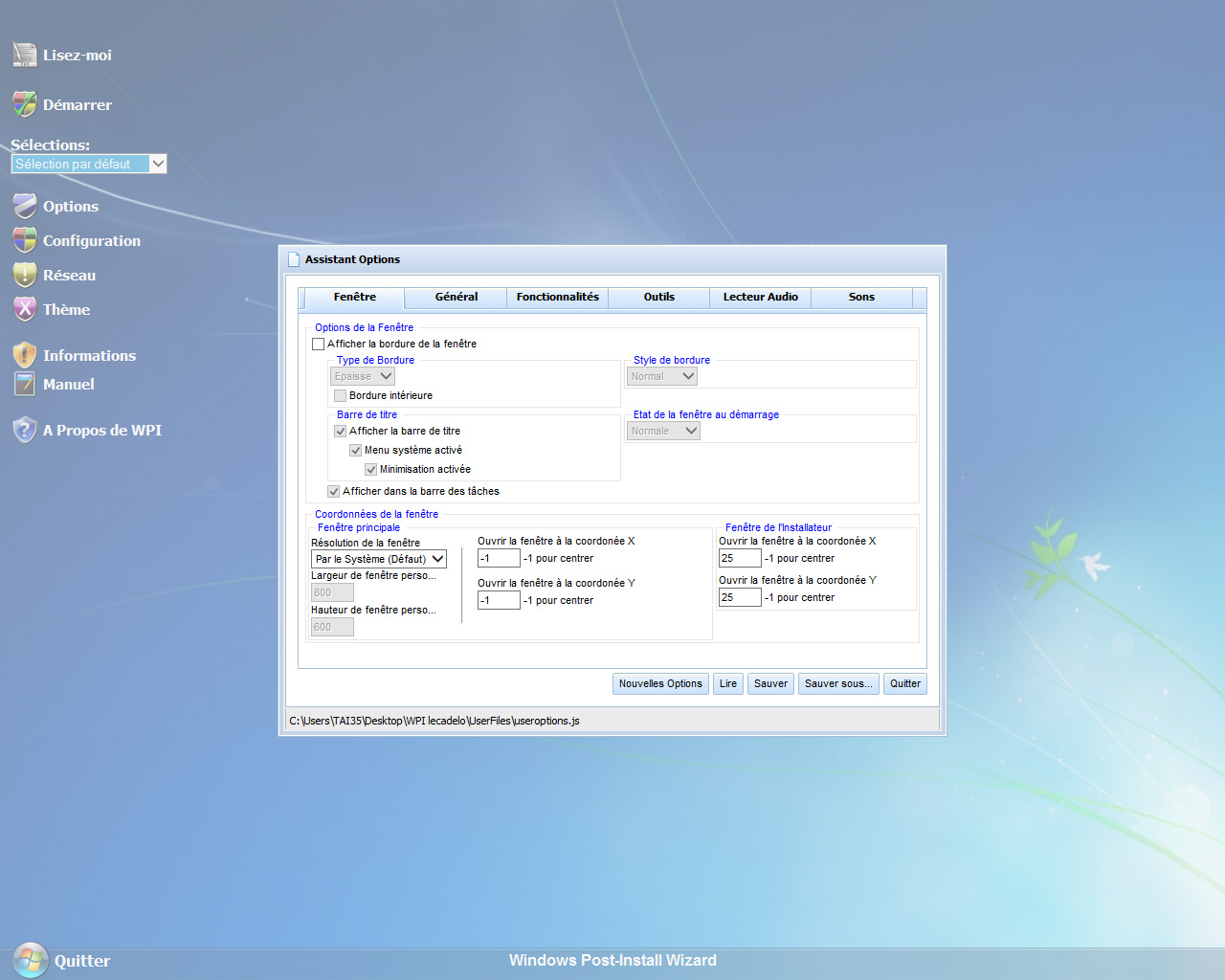Click the Manuel book icon
Image resolution: width=1225 pixels, height=980 pixels.
pos(25,384)
